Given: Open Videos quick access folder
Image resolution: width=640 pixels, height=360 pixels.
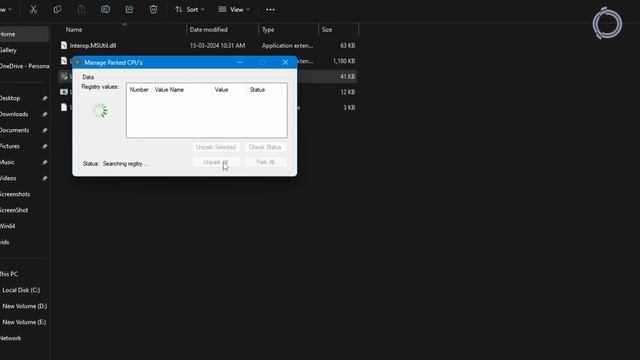Looking at the screenshot, I should click(8, 178).
